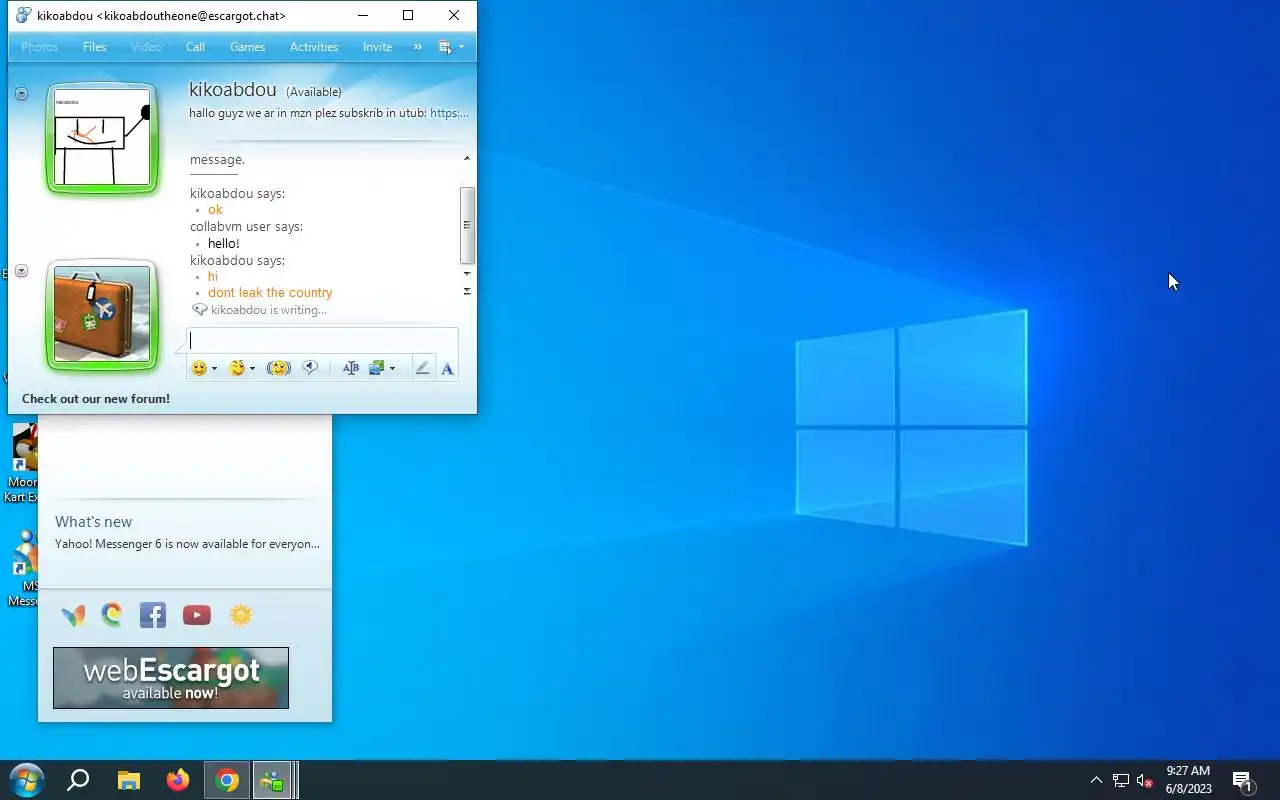The image size is (1280, 800).
Task: Open the font style icon with AB letters
Action: (x=350, y=368)
